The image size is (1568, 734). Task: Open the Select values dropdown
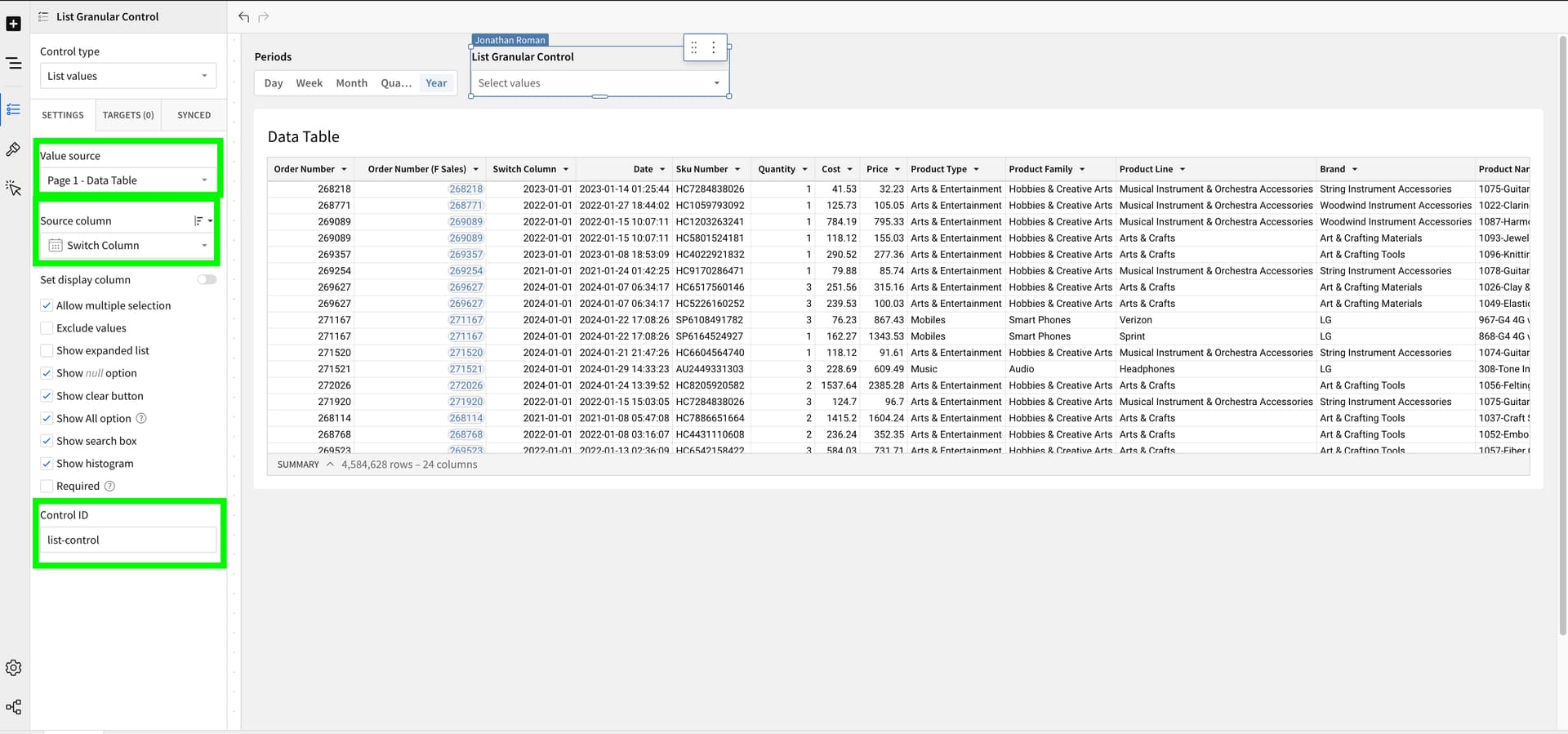click(x=599, y=83)
